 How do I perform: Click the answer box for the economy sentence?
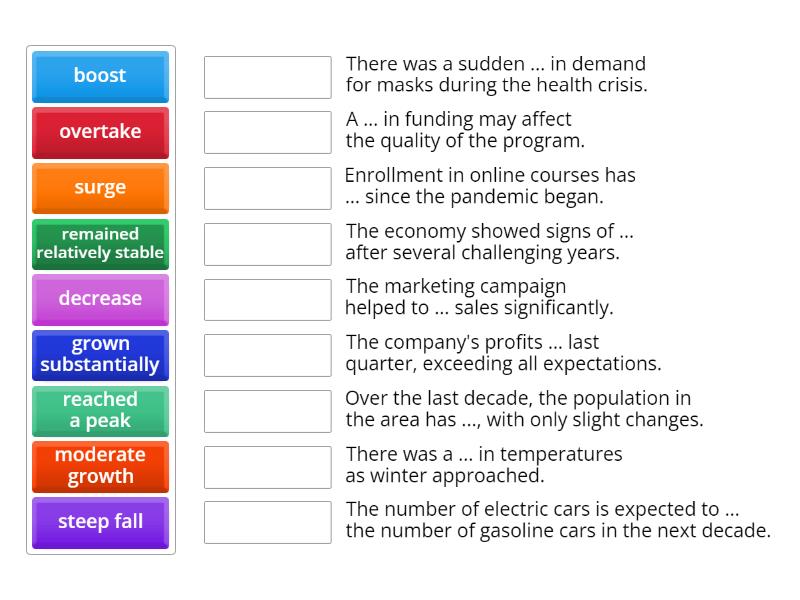266,244
